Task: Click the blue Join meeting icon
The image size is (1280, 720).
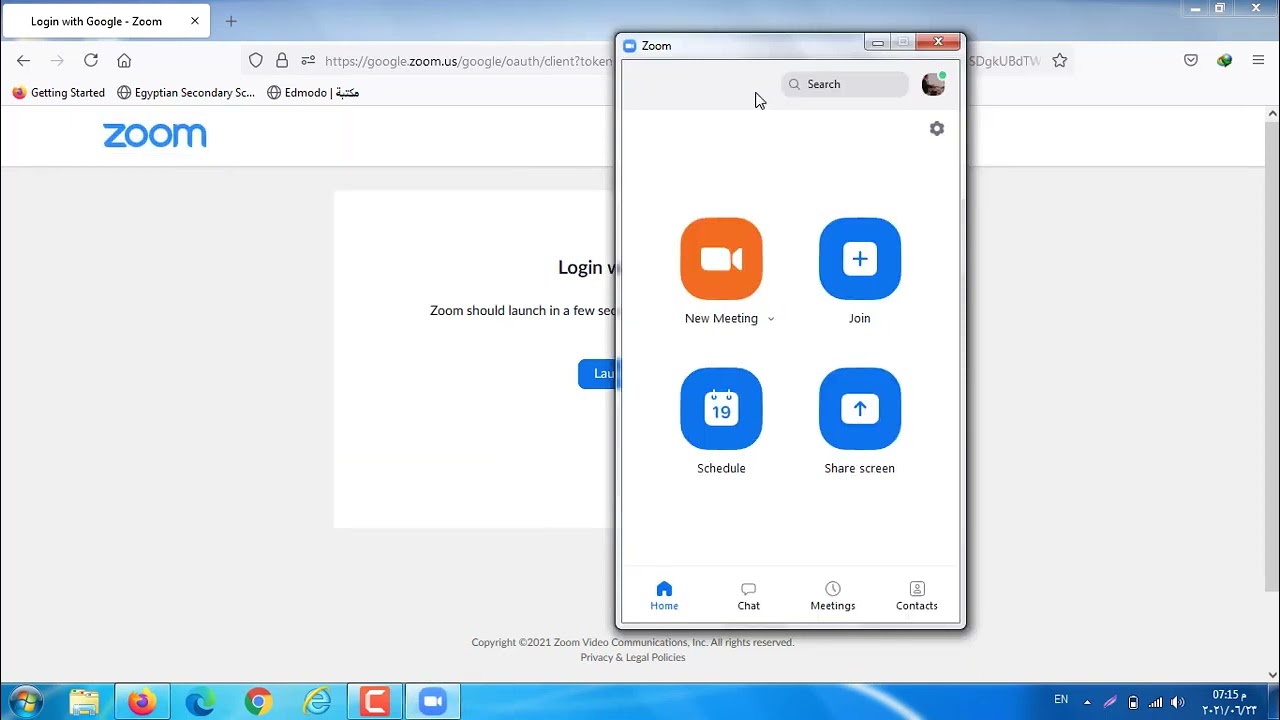Action: [860, 259]
